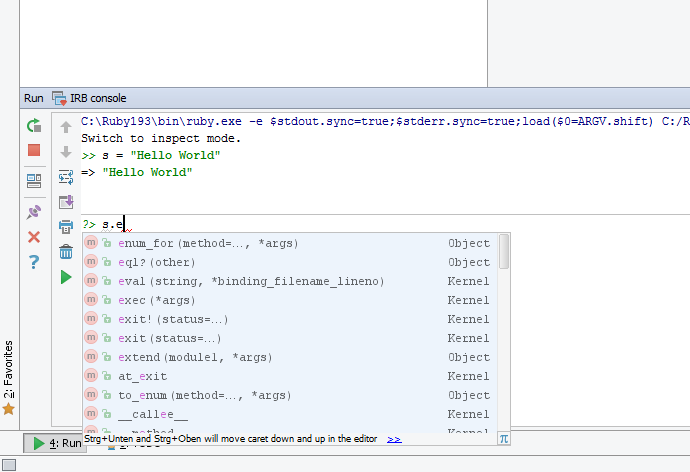Click the completion list scrollbar thumb
Viewport: 690px width, 472px height.
click(504, 251)
